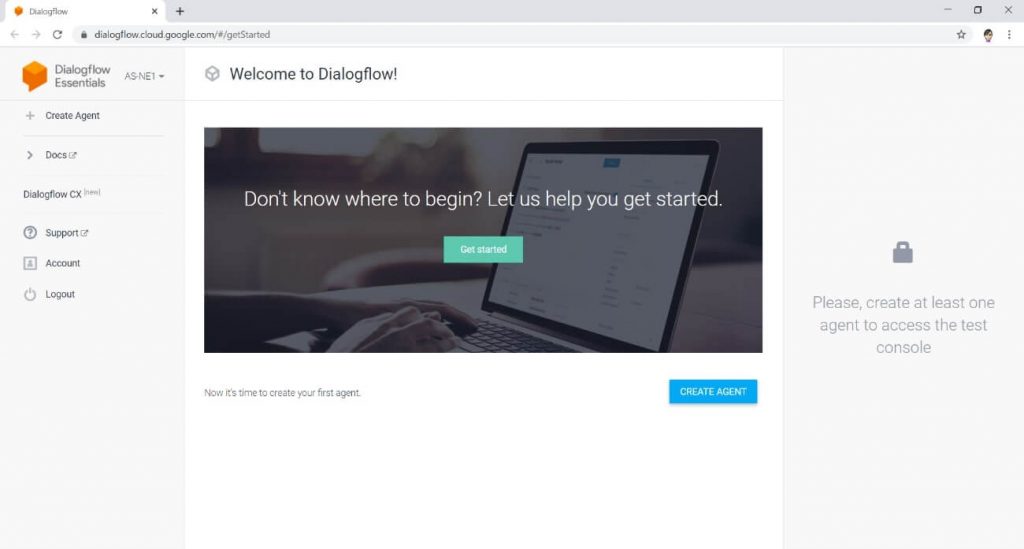Image resolution: width=1024 pixels, height=549 pixels.
Task: Reload the page with the refresh icon
Action: [x=57, y=35]
